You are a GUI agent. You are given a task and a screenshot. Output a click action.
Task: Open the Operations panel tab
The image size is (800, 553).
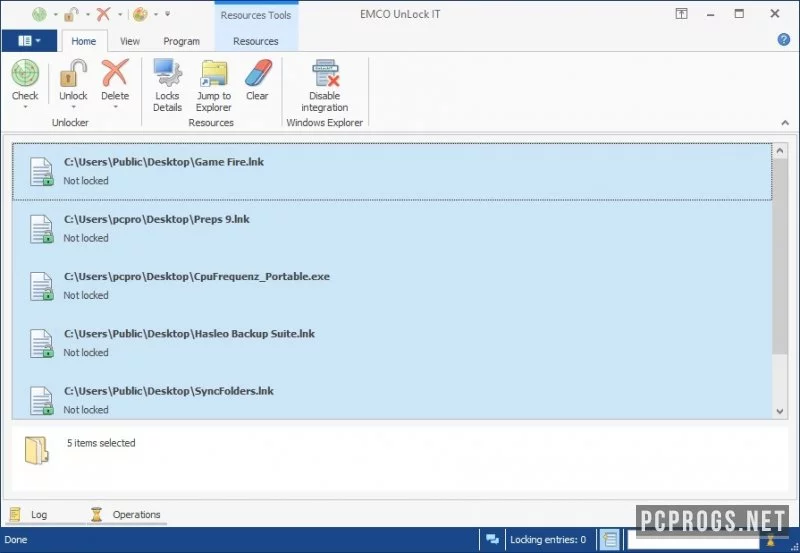[x=127, y=514]
